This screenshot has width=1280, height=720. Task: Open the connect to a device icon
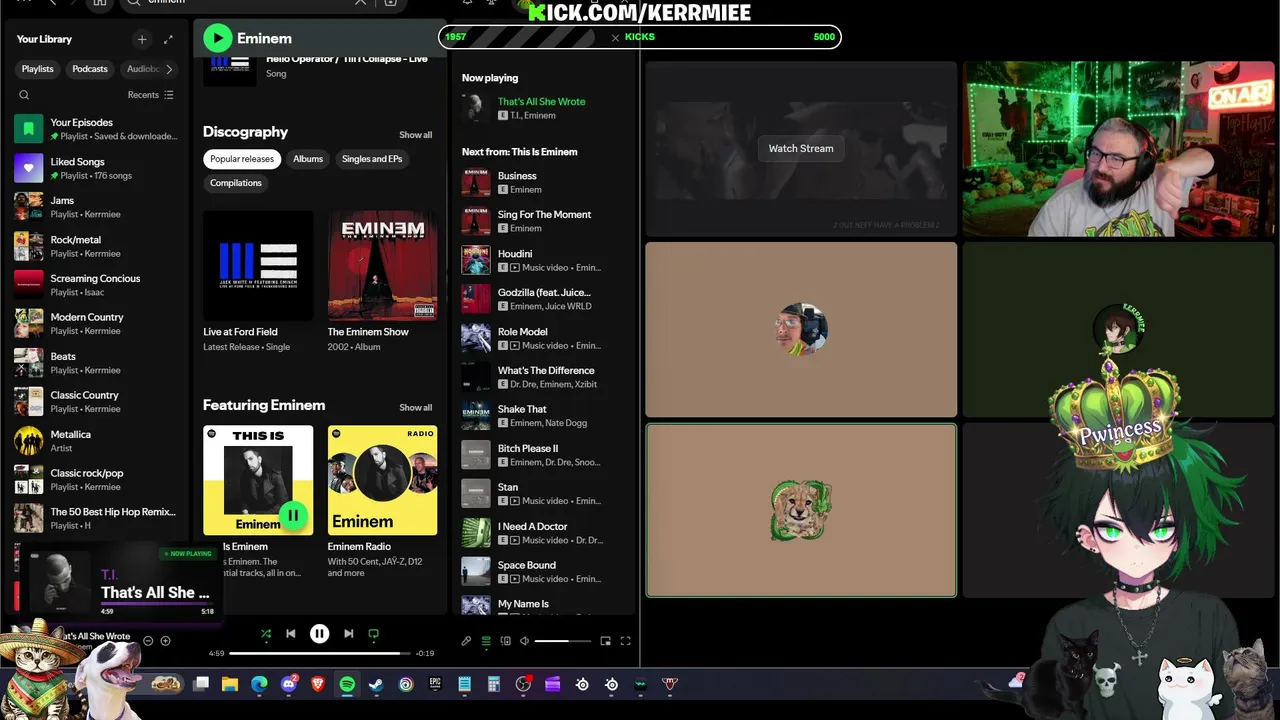506,641
